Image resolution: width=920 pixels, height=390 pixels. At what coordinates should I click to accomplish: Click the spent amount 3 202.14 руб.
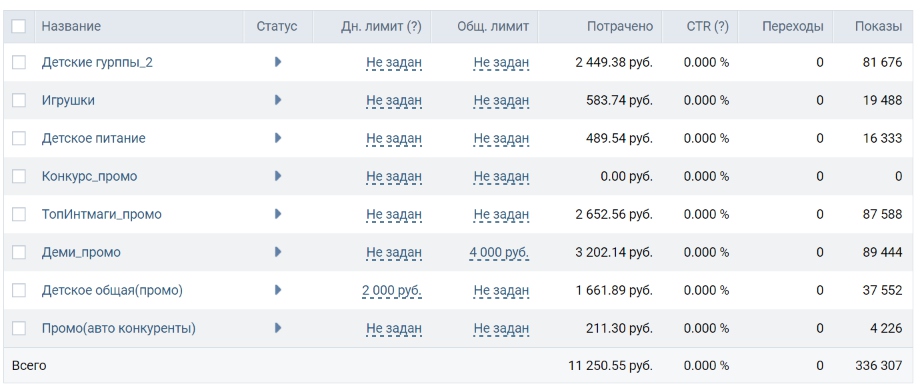[614, 253]
